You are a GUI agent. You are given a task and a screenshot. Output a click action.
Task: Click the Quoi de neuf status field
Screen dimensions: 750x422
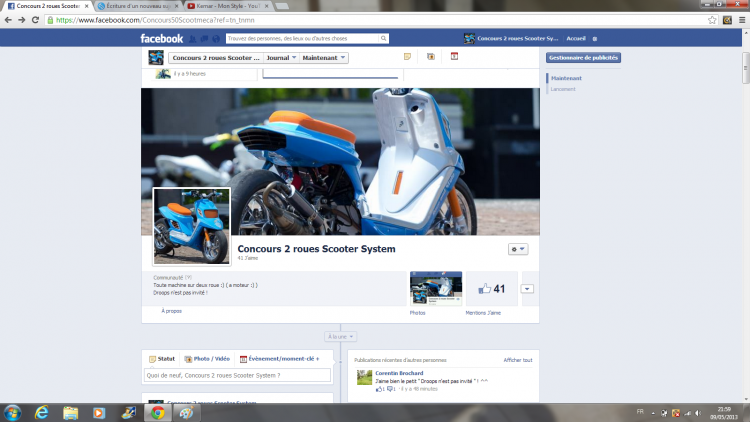pos(237,376)
